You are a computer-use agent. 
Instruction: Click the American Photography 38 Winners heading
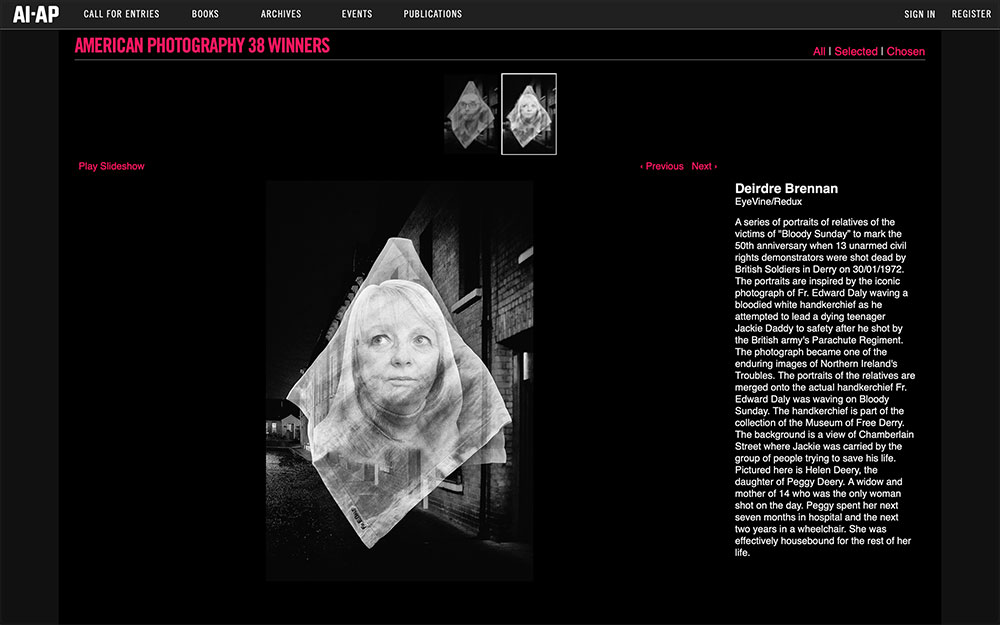point(202,46)
